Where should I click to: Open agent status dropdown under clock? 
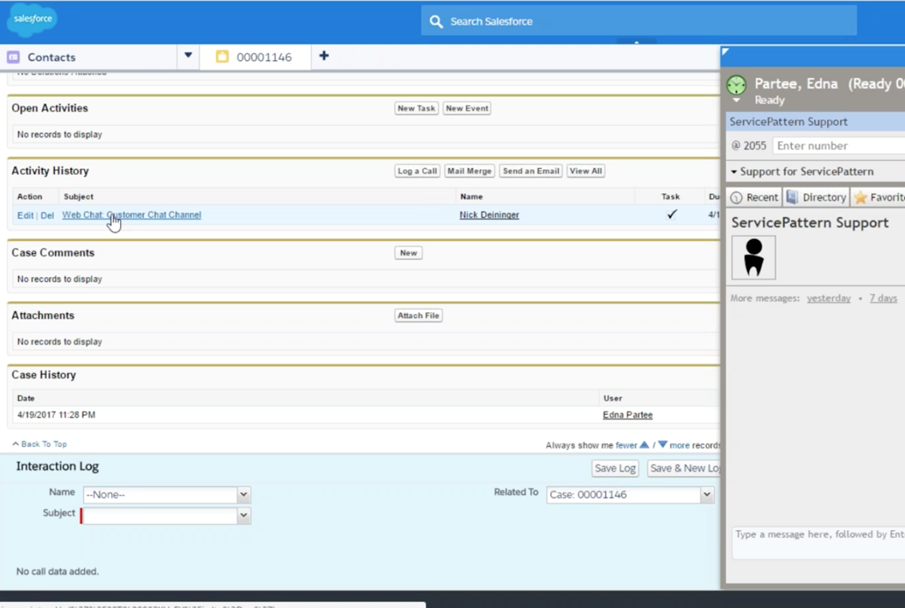[736, 100]
